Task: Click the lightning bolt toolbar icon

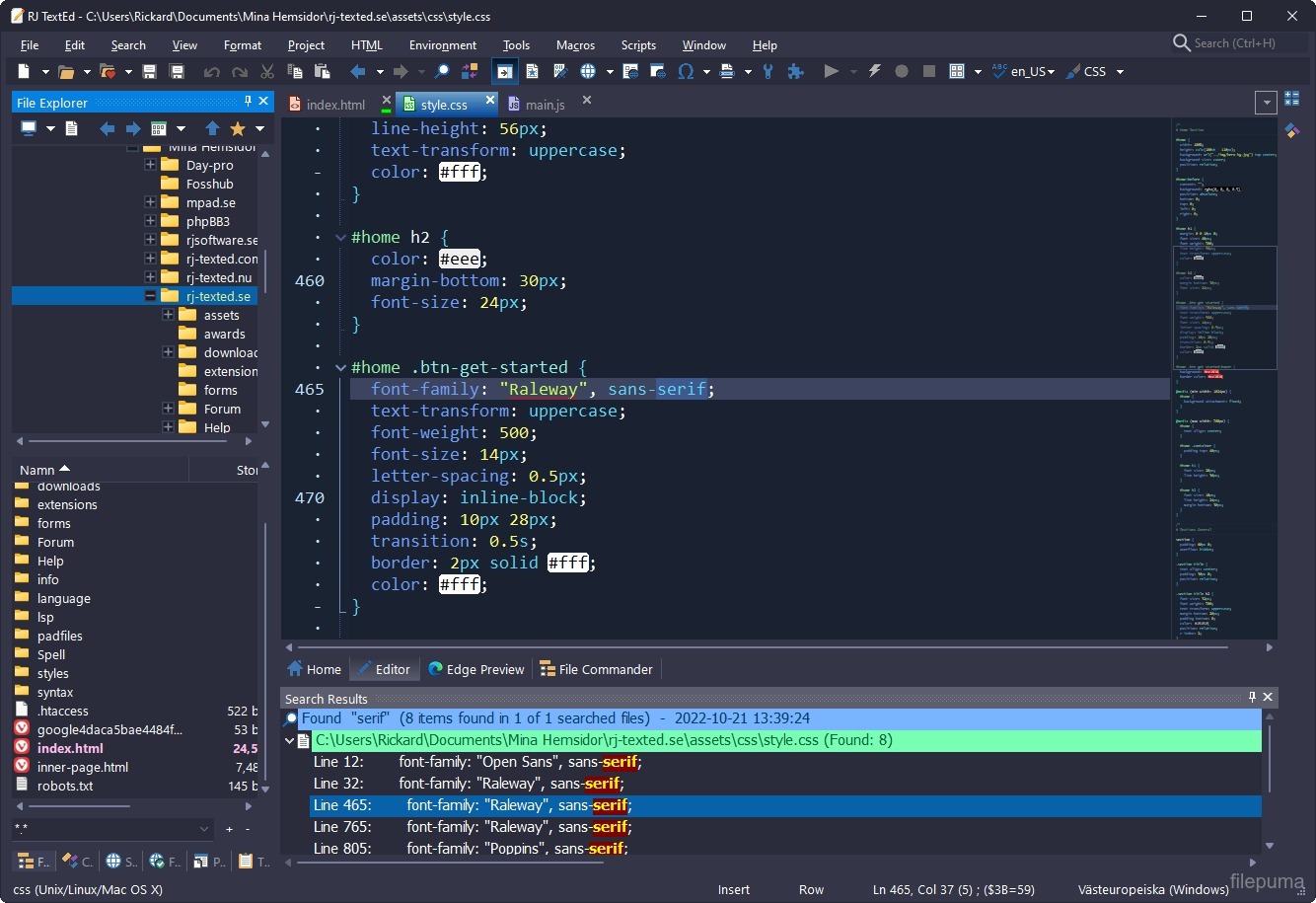Action: [x=874, y=72]
